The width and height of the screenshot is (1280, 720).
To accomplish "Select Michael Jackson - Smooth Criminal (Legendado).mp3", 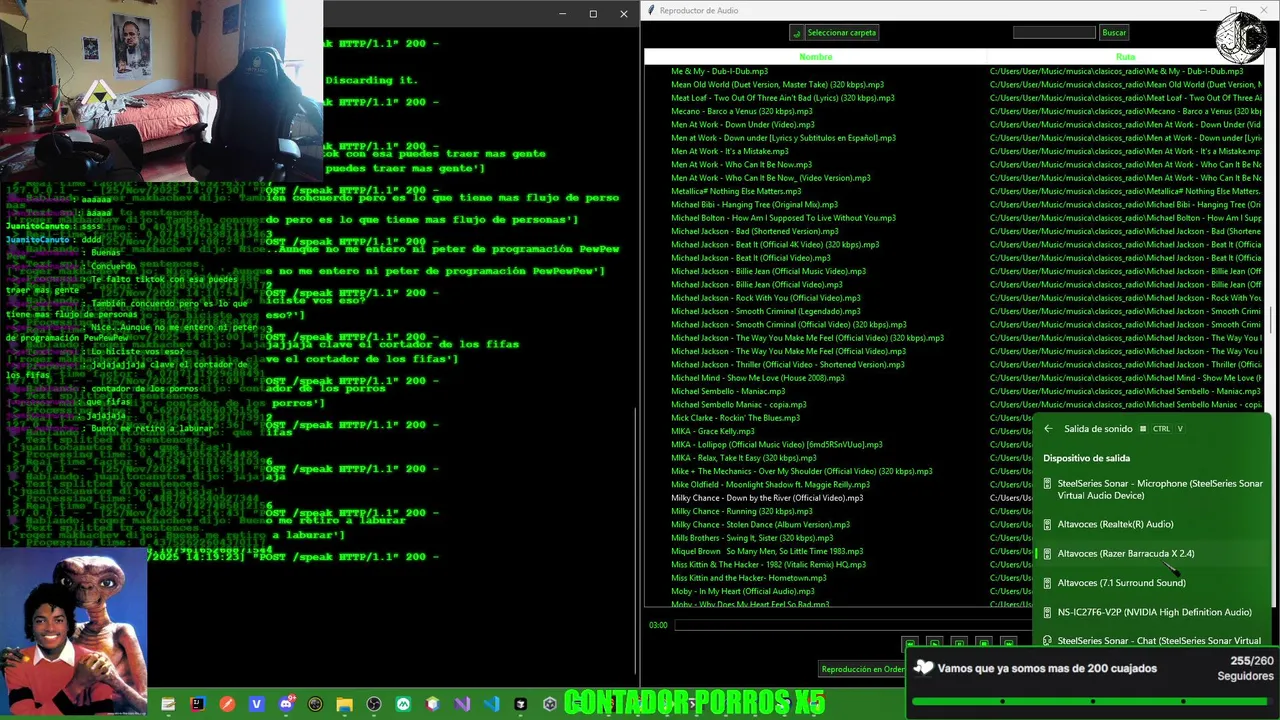I will click(x=766, y=311).
